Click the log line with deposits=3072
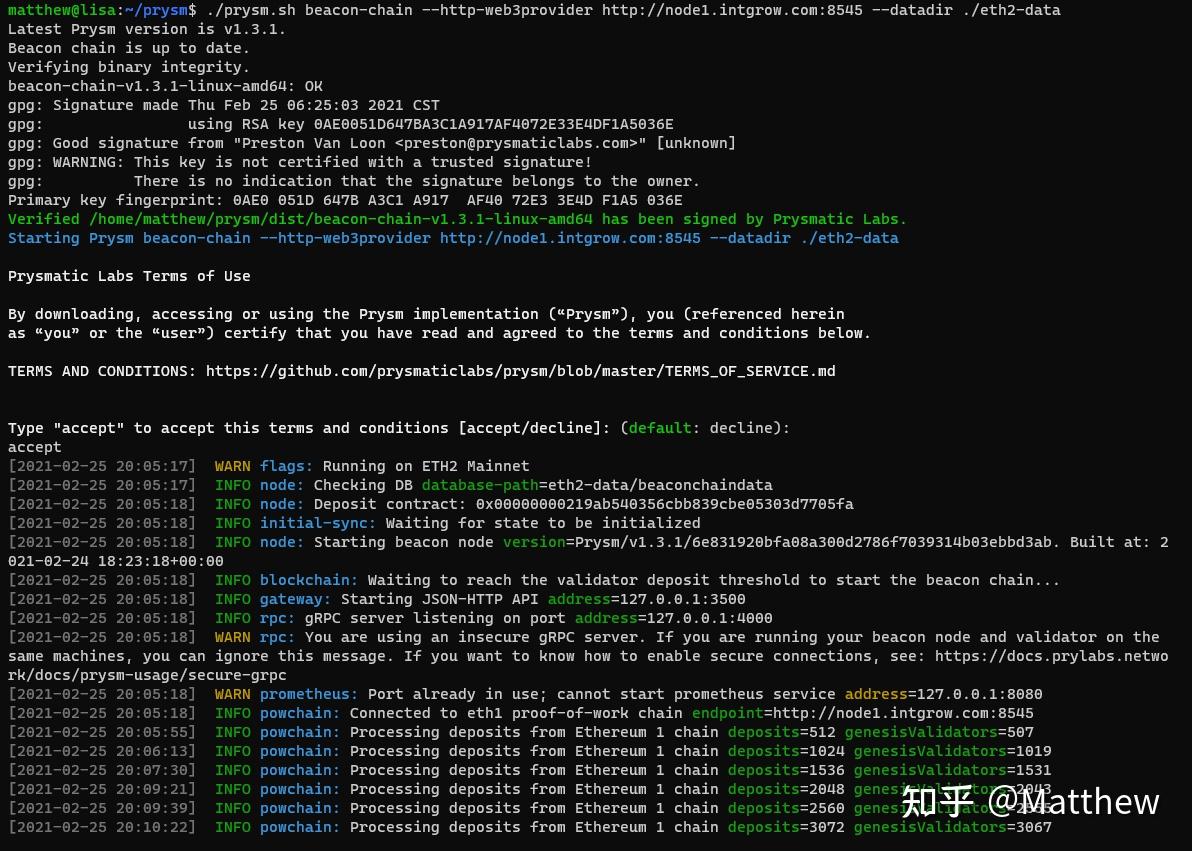 (x=530, y=827)
